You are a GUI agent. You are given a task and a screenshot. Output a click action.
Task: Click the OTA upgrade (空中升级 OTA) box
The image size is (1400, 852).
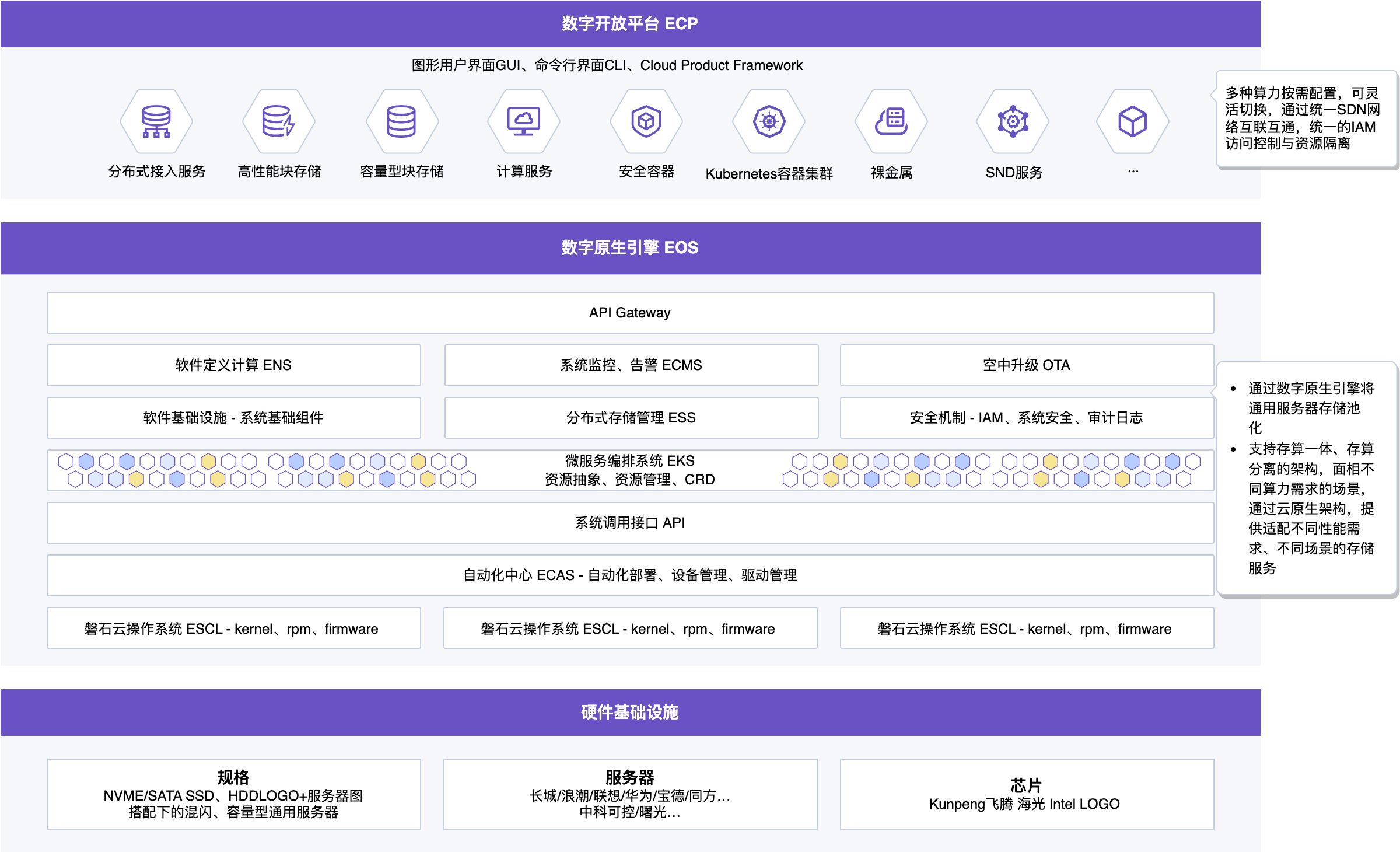[x=1027, y=365]
